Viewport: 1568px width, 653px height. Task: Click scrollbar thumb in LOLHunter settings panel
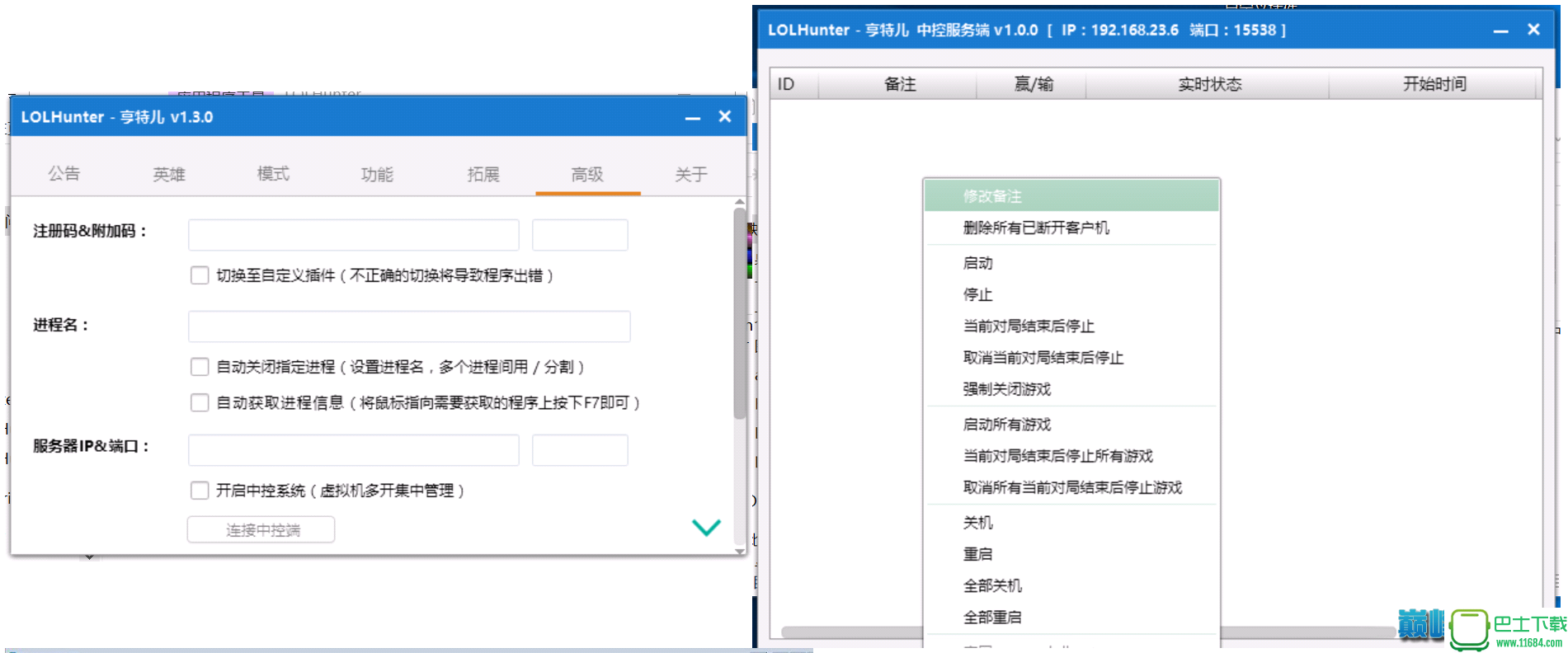739,313
